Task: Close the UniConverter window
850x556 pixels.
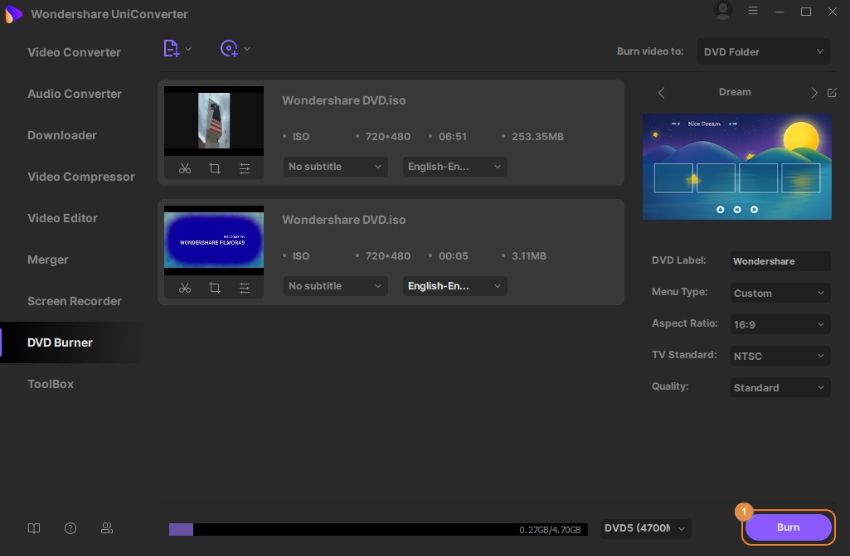Action: pyautogui.click(x=832, y=11)
